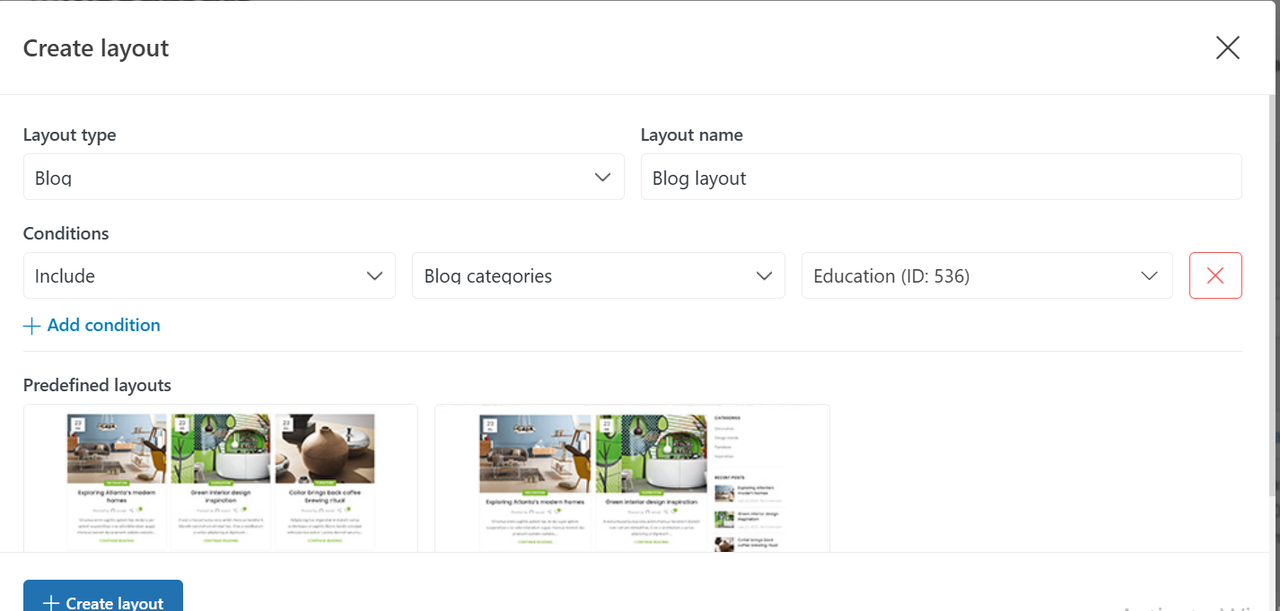Select the three-column predefined layout
The width and height of the screenshot is (1280, 611).
(x=221, y=478)
